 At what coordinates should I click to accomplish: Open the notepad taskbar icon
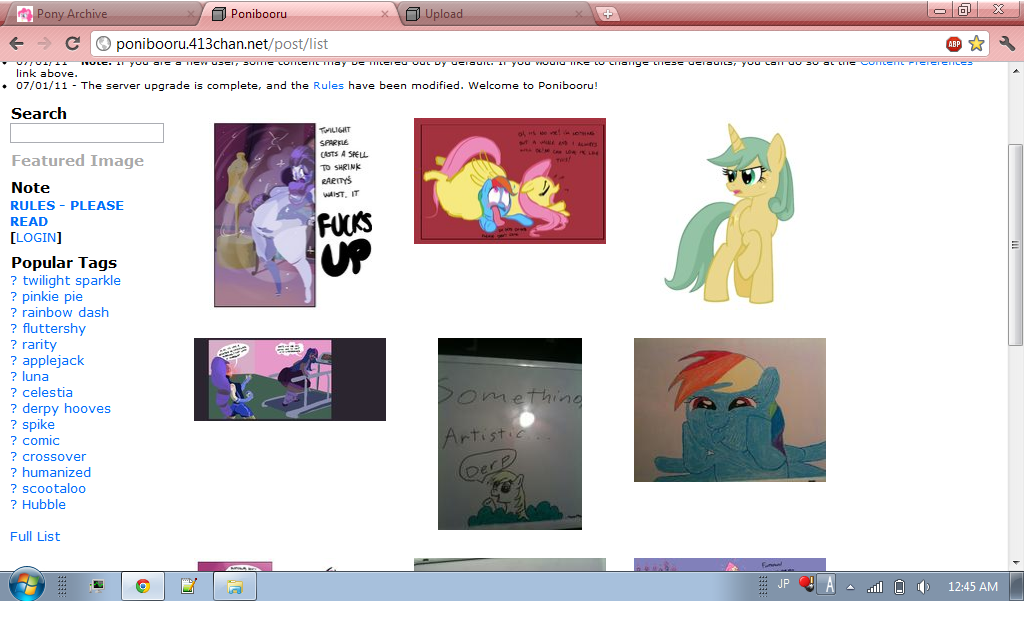click(189, 586)
